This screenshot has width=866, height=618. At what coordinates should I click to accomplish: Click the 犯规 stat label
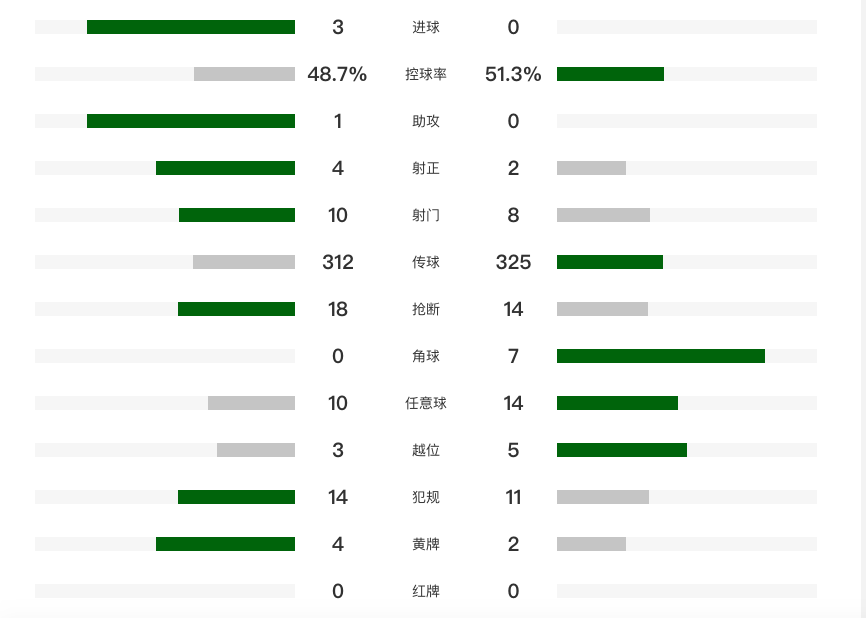(x=425, y=497)
